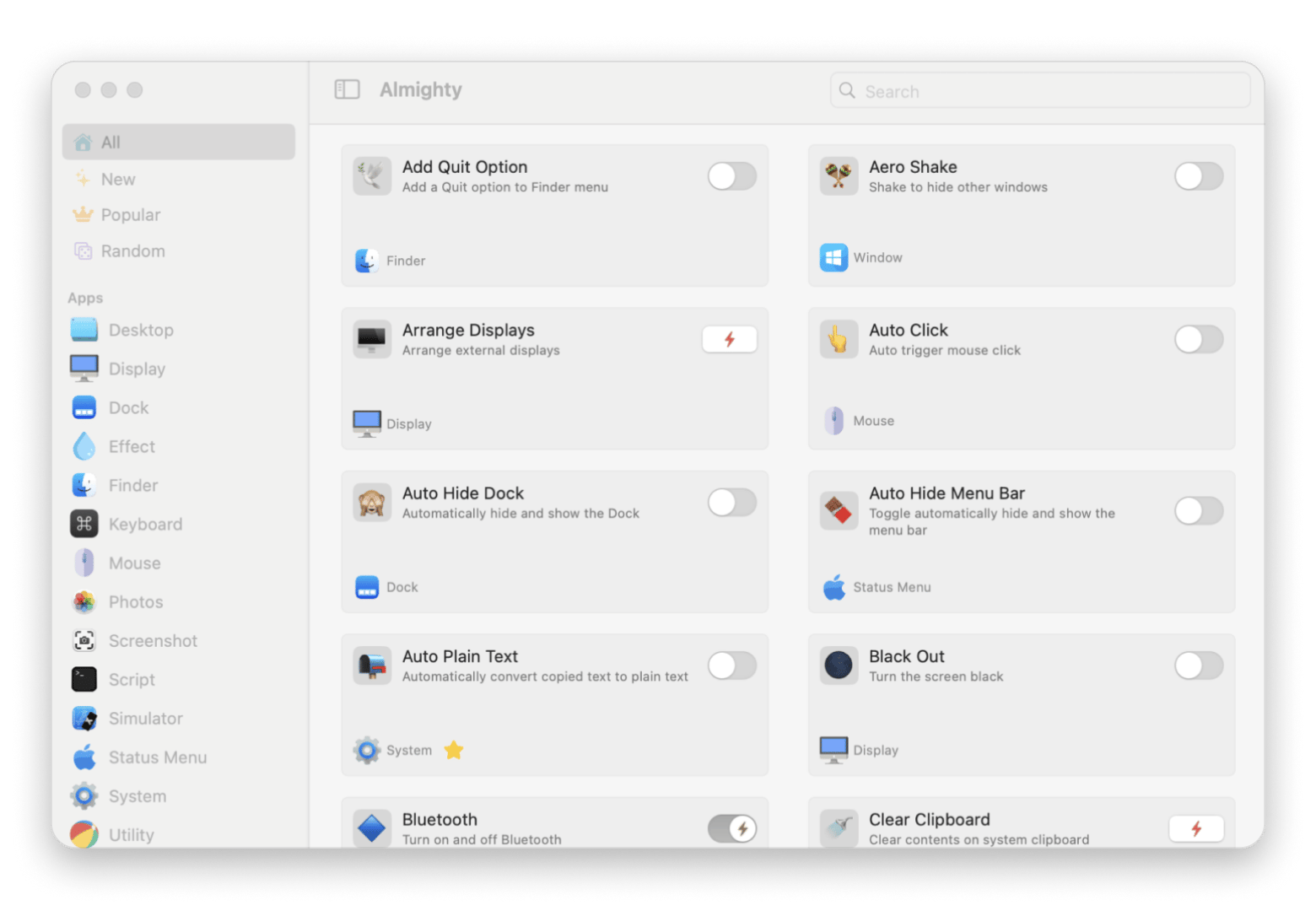The image size is (1316, 916).
Task: Open the Simulator icon in sidebar
Action: (84, 719)
